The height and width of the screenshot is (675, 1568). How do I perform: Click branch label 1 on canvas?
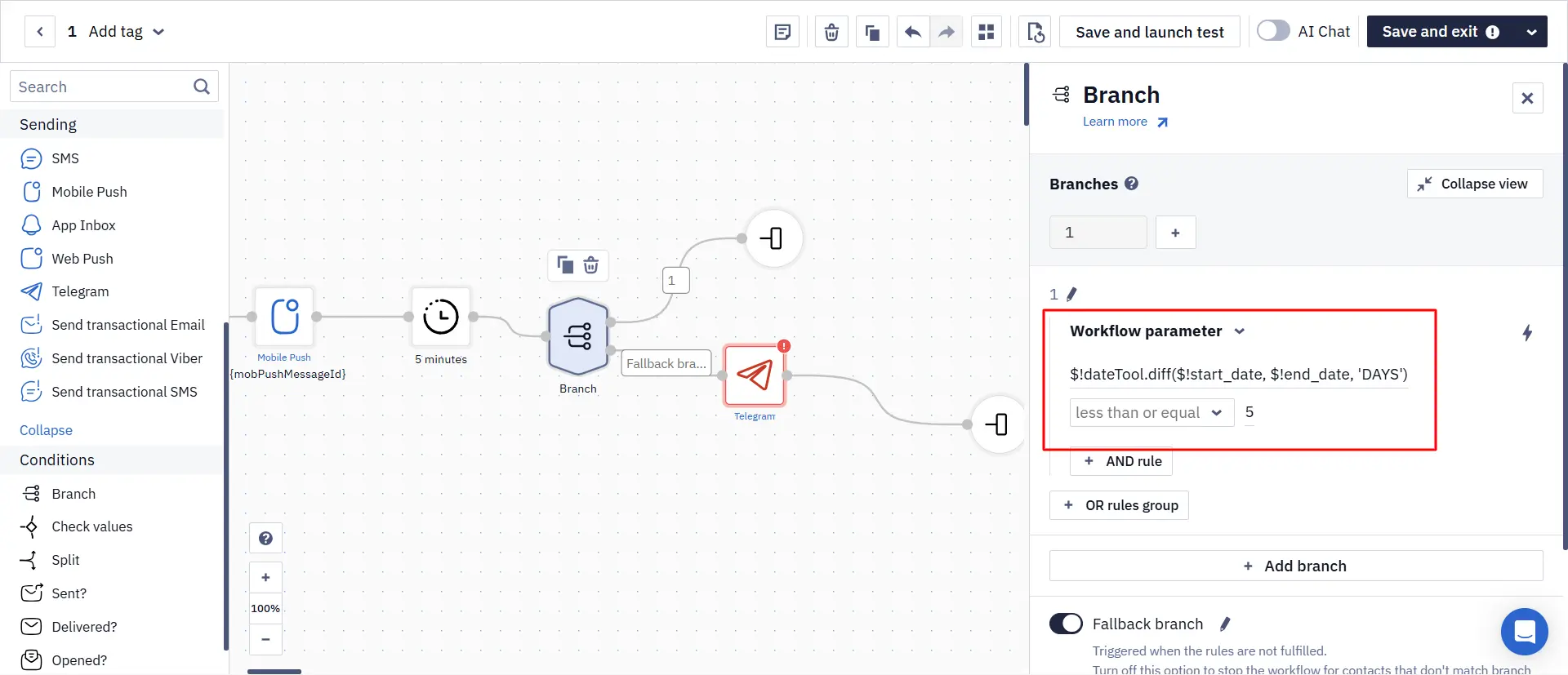point(675,280)
